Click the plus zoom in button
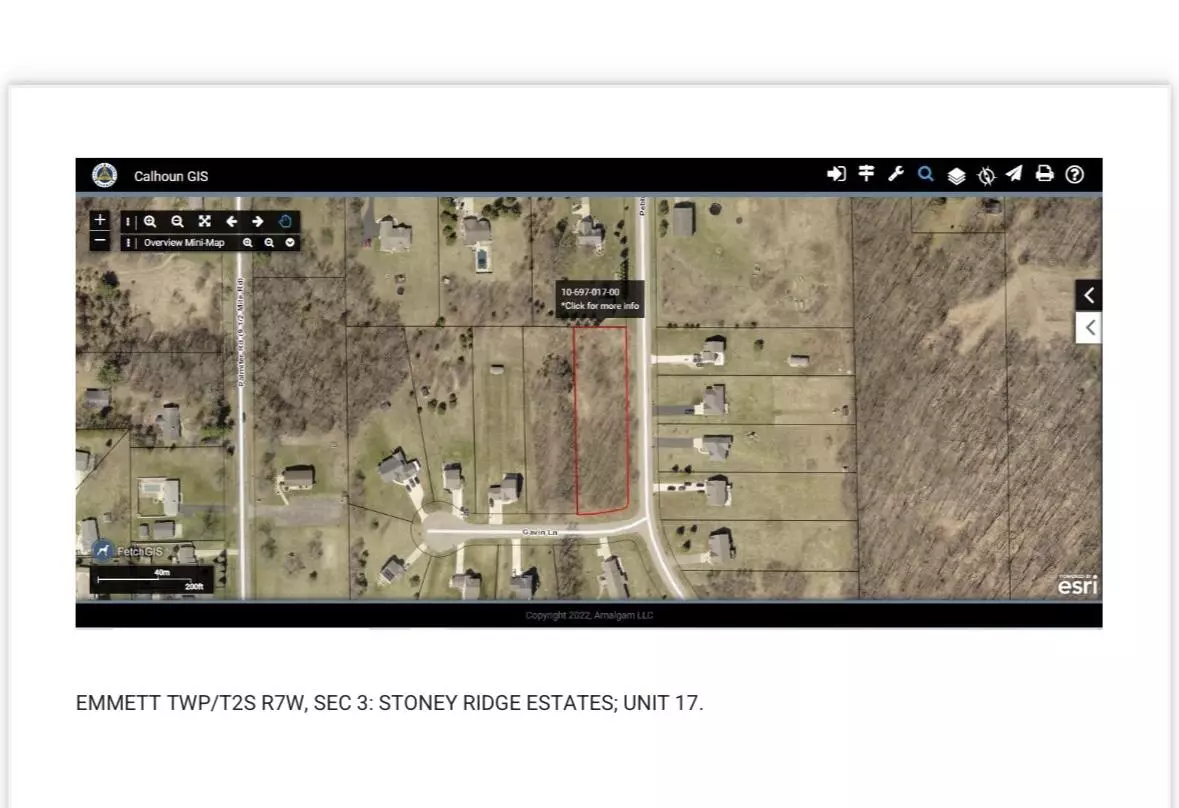Viewport: 1179px width, 808px height. [99, 220]
